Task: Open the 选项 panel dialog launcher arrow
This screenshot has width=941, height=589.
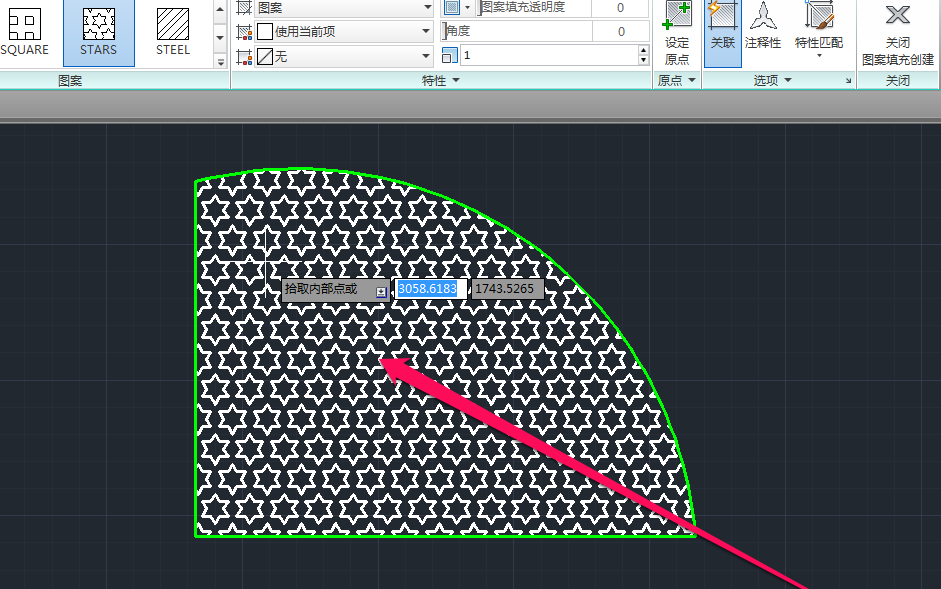Action: pyautogui.click(x=848, y=80)
